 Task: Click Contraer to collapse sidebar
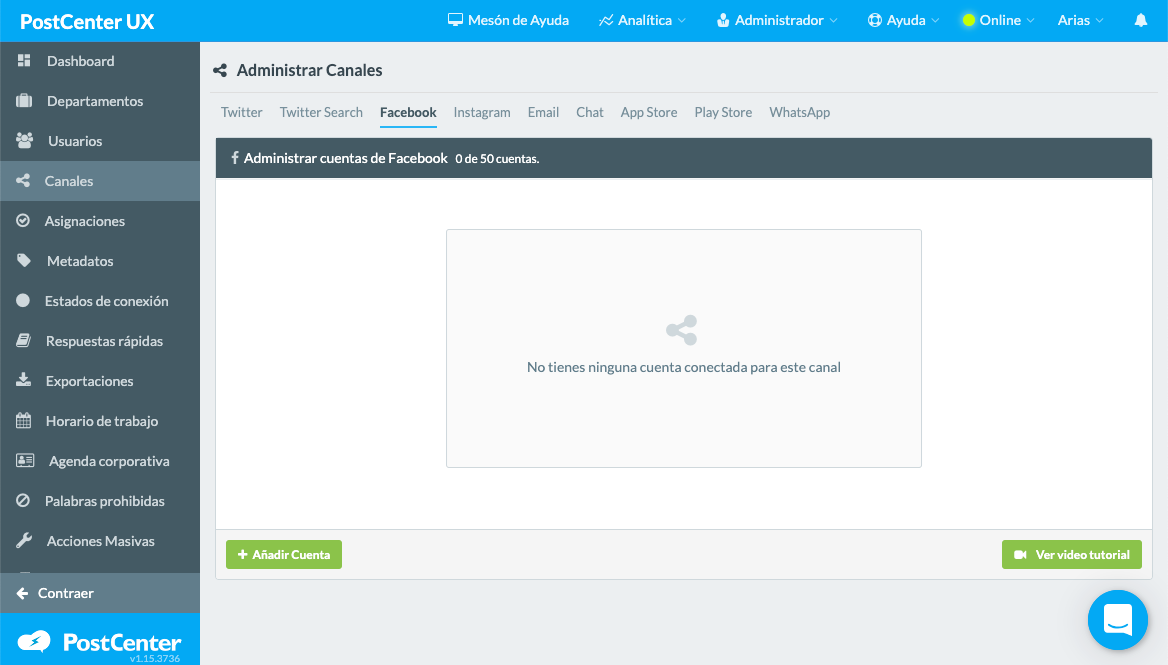pos(100,593)
